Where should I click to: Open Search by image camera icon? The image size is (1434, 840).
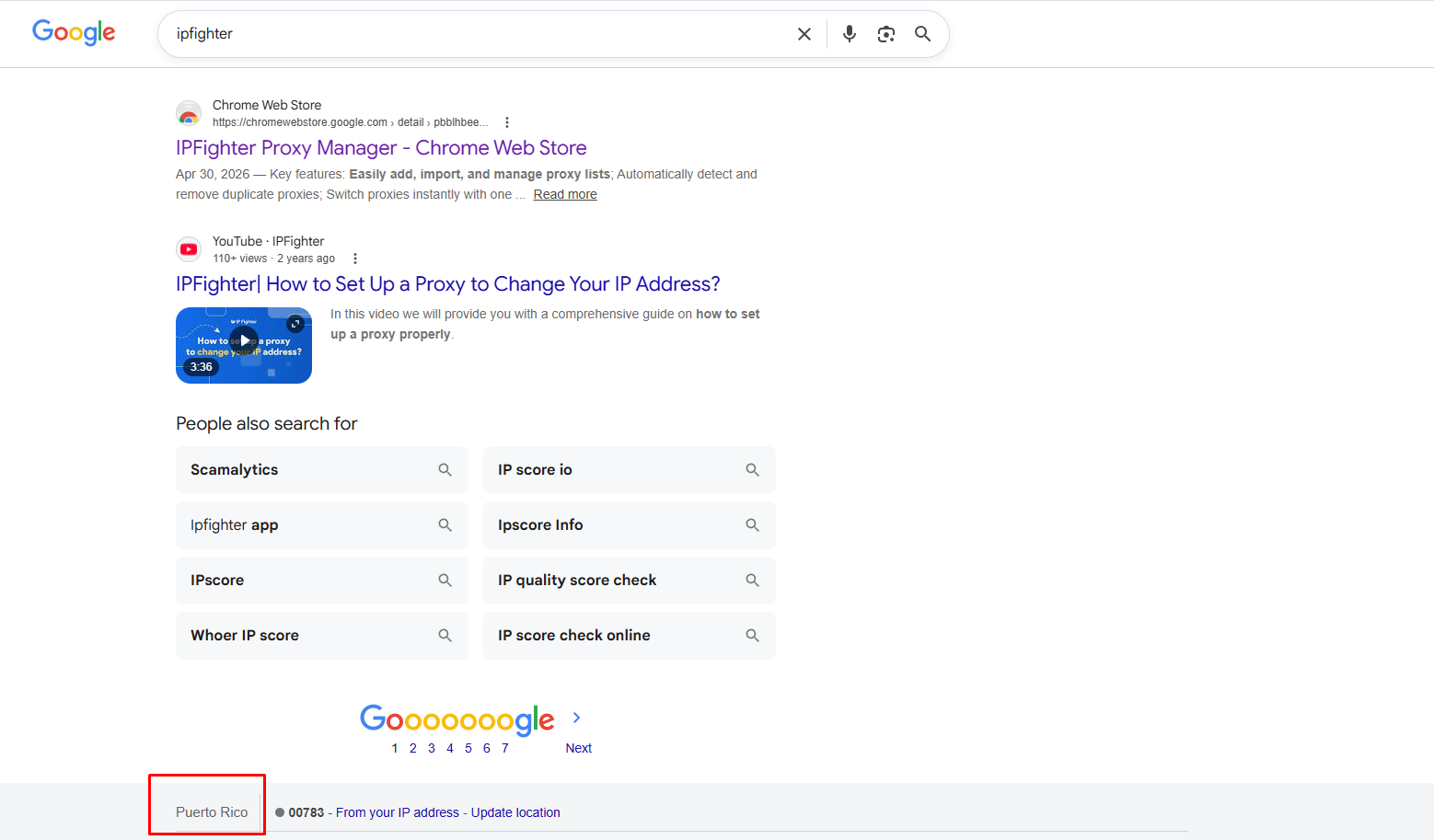coord(886,34)
